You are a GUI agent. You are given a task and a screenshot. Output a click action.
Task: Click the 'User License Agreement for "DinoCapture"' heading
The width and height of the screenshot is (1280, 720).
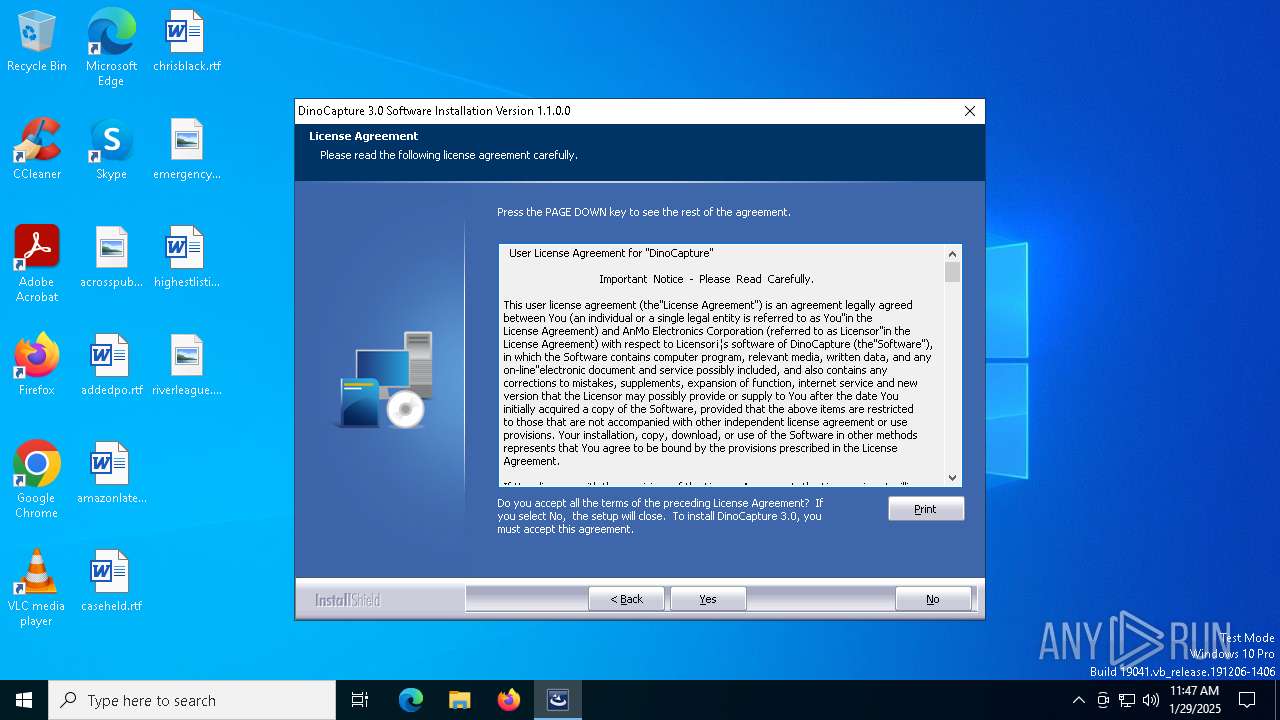(611, 253)
